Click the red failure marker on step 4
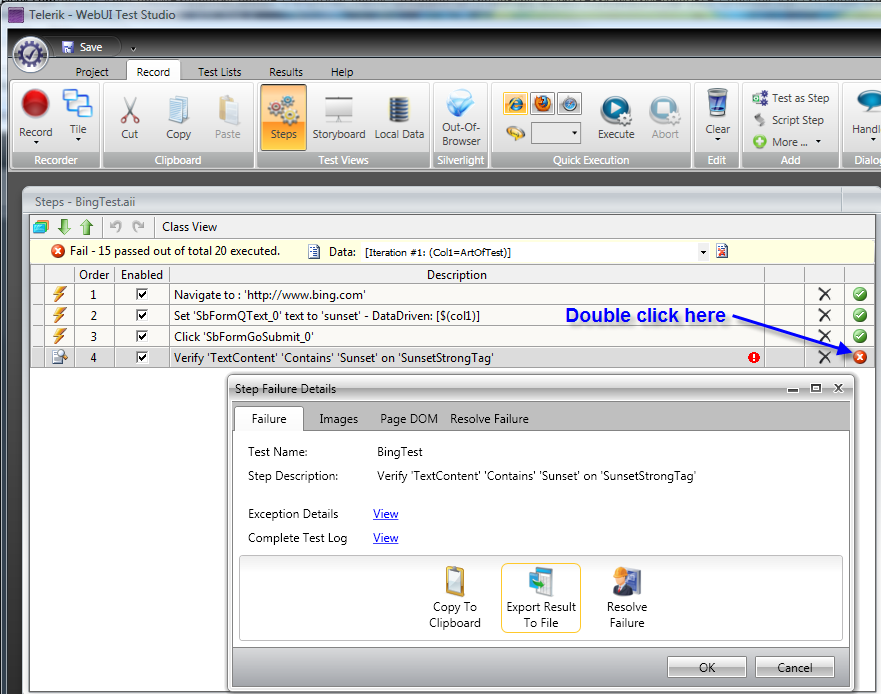The width and height of the screenshot is (881, 694). (860, 357)
